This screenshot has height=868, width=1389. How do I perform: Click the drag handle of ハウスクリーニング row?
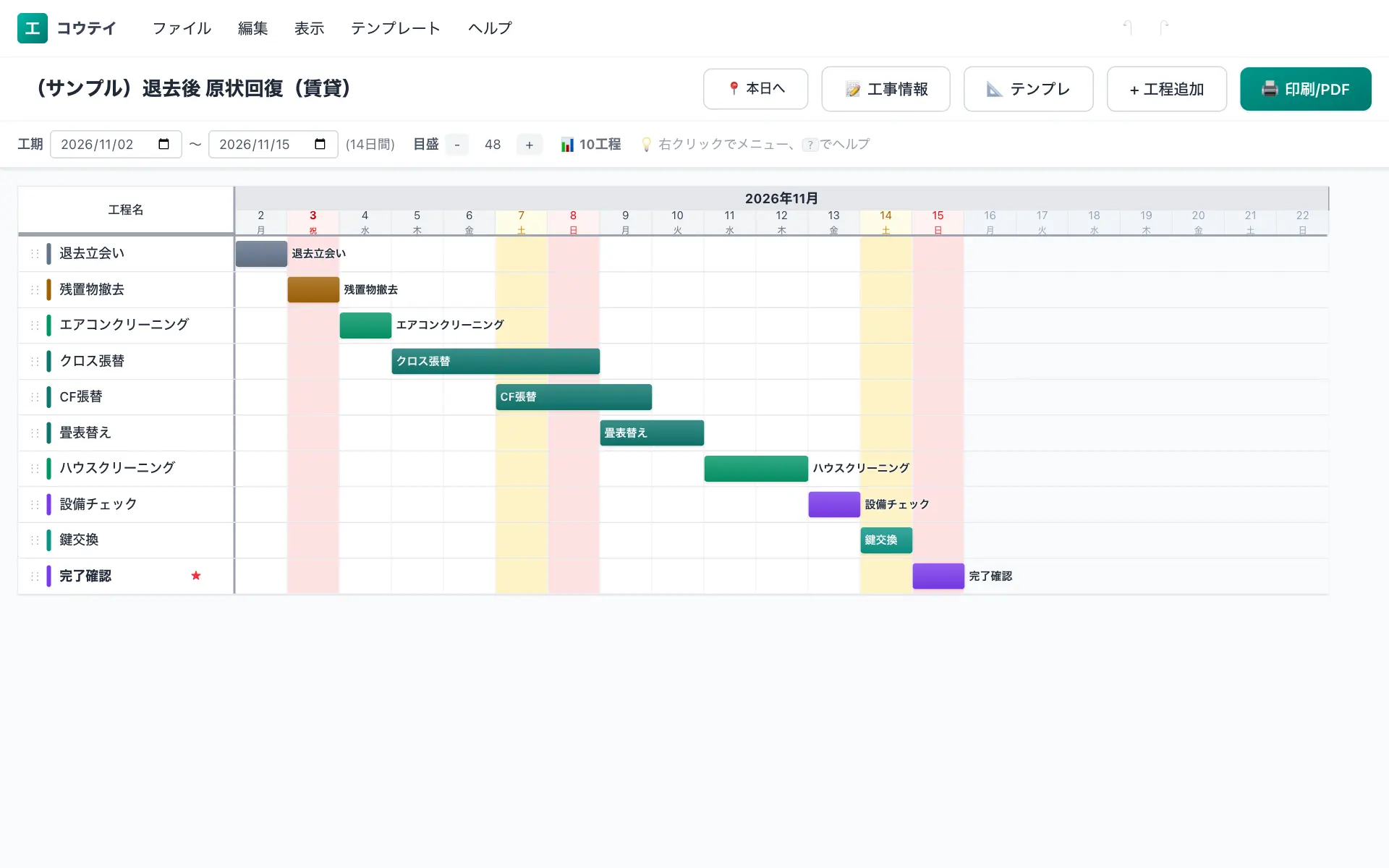(x=34, y=469)
